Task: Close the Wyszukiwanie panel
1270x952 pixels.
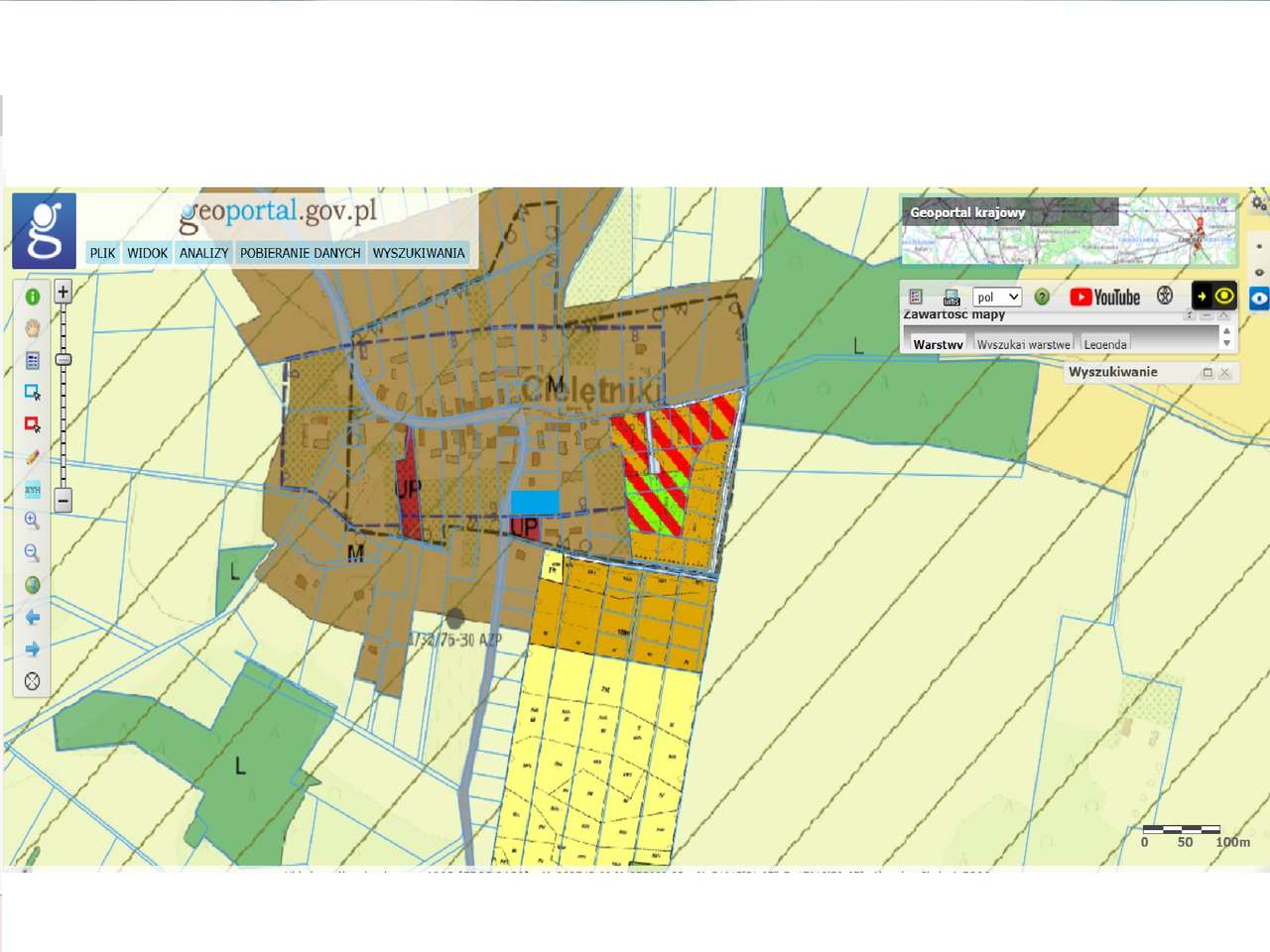Action: (x=1225, y=373)
